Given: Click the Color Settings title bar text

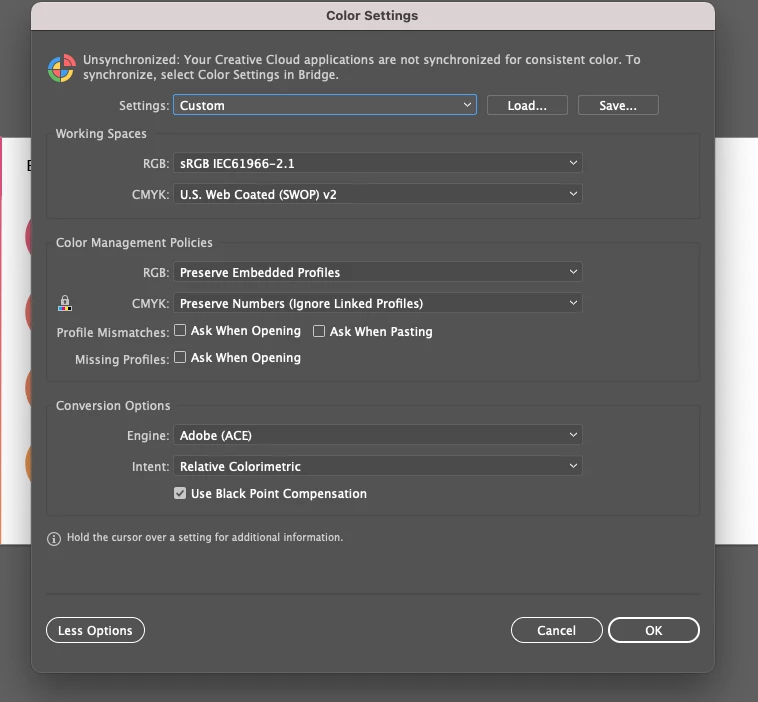Looking at the screenshot, I should tap(372, 15).
